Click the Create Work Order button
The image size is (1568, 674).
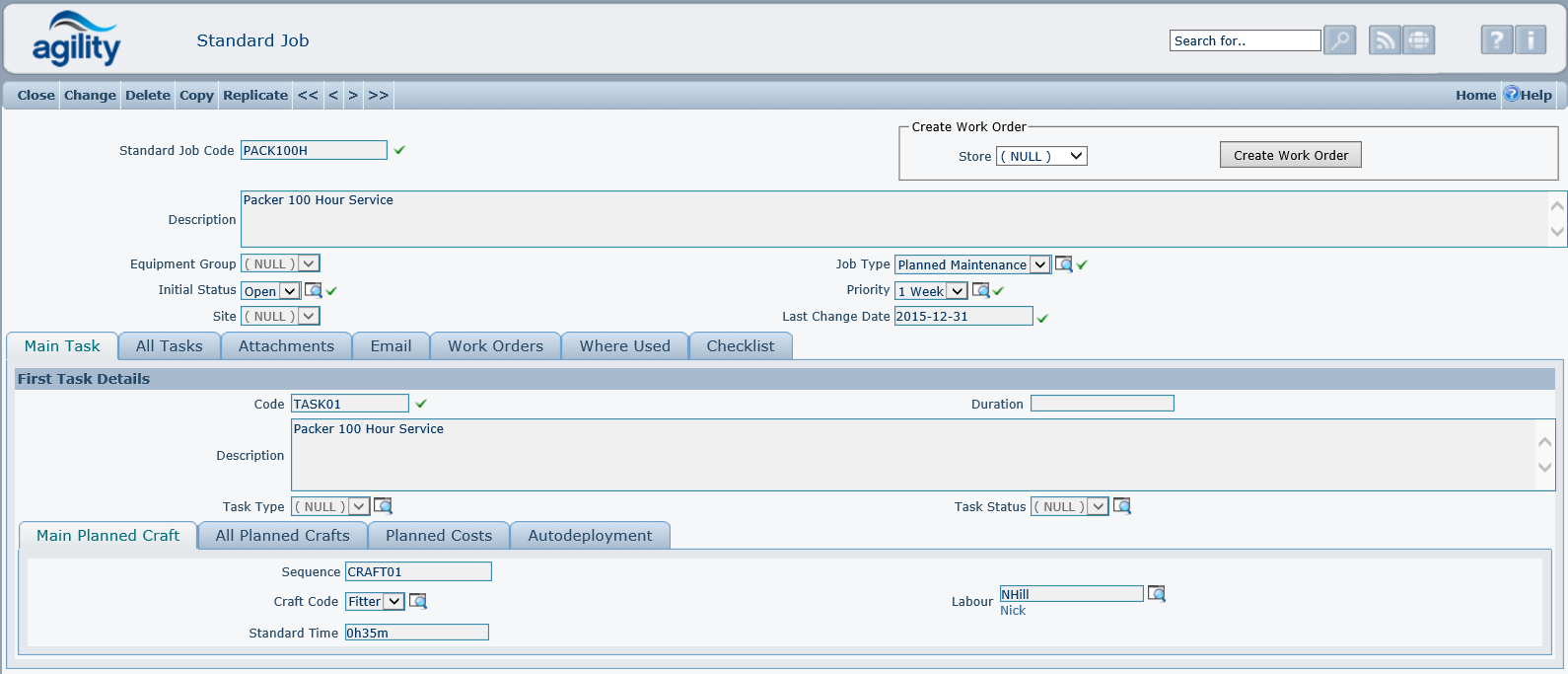pyautogui.click(x=1290, y=155)
